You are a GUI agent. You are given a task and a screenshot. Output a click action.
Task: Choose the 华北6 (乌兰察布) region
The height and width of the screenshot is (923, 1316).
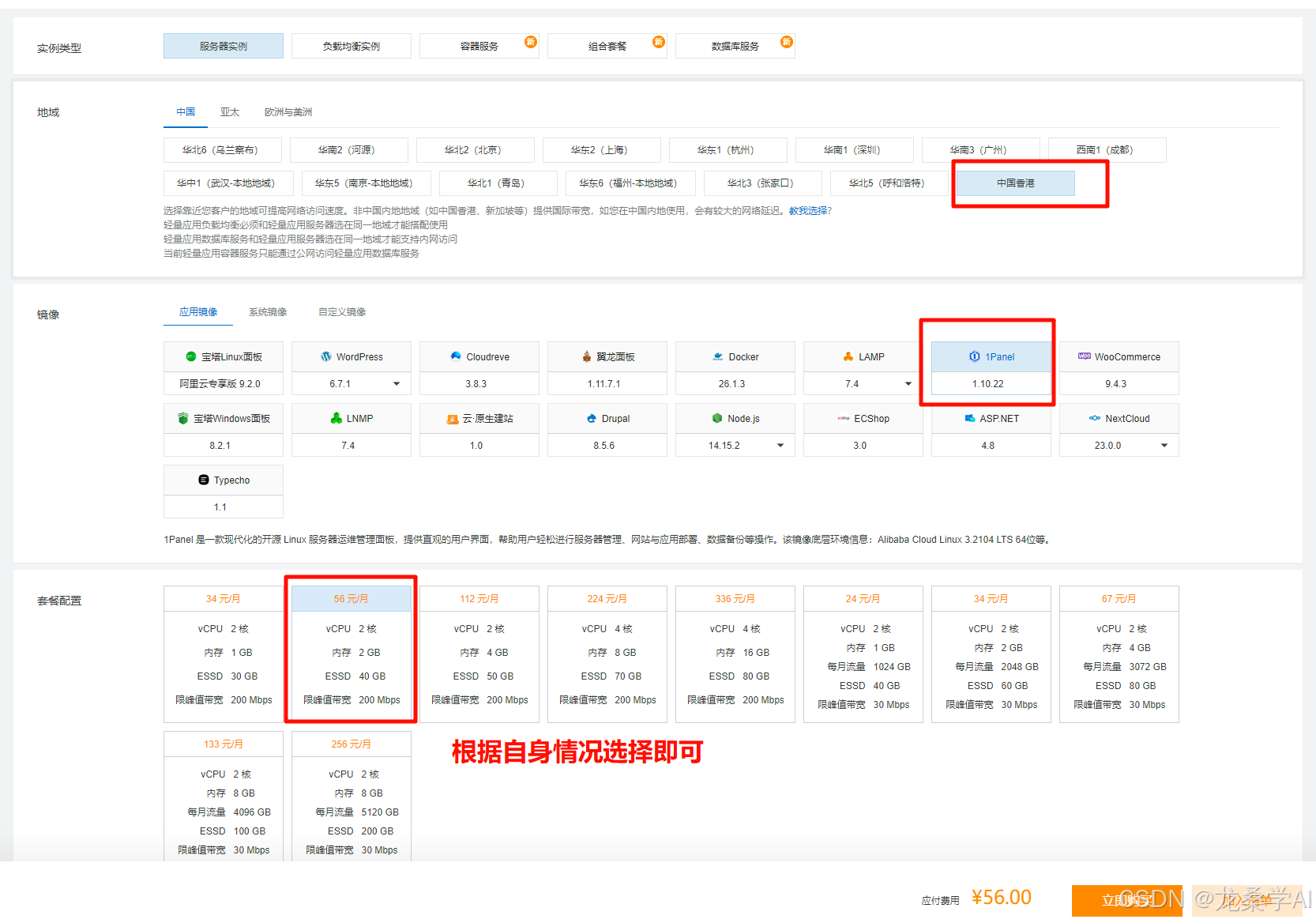click(x=223, y=149)
